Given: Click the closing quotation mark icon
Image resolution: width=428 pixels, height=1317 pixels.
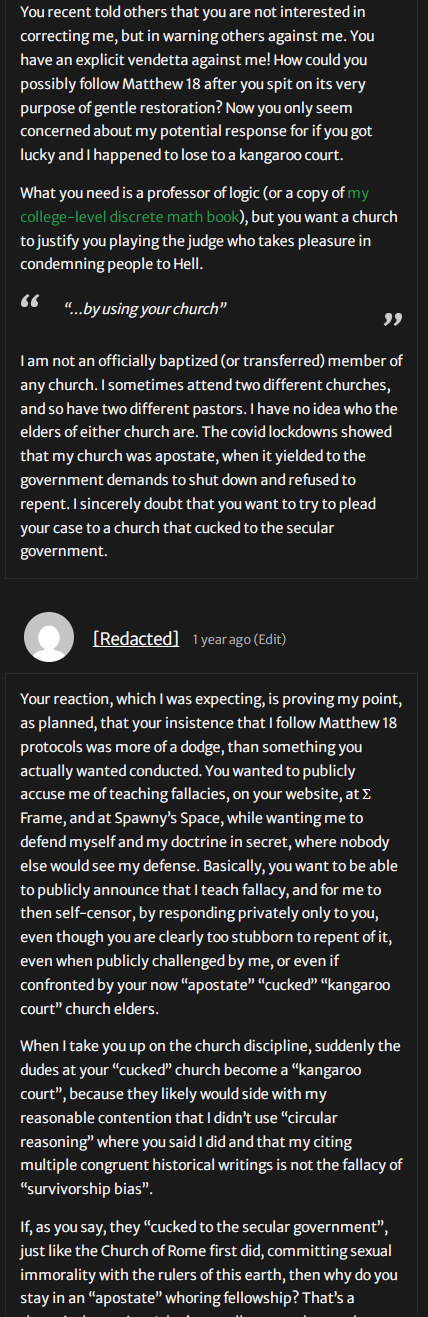Looking at the screenshot, I should coord(393,318).
